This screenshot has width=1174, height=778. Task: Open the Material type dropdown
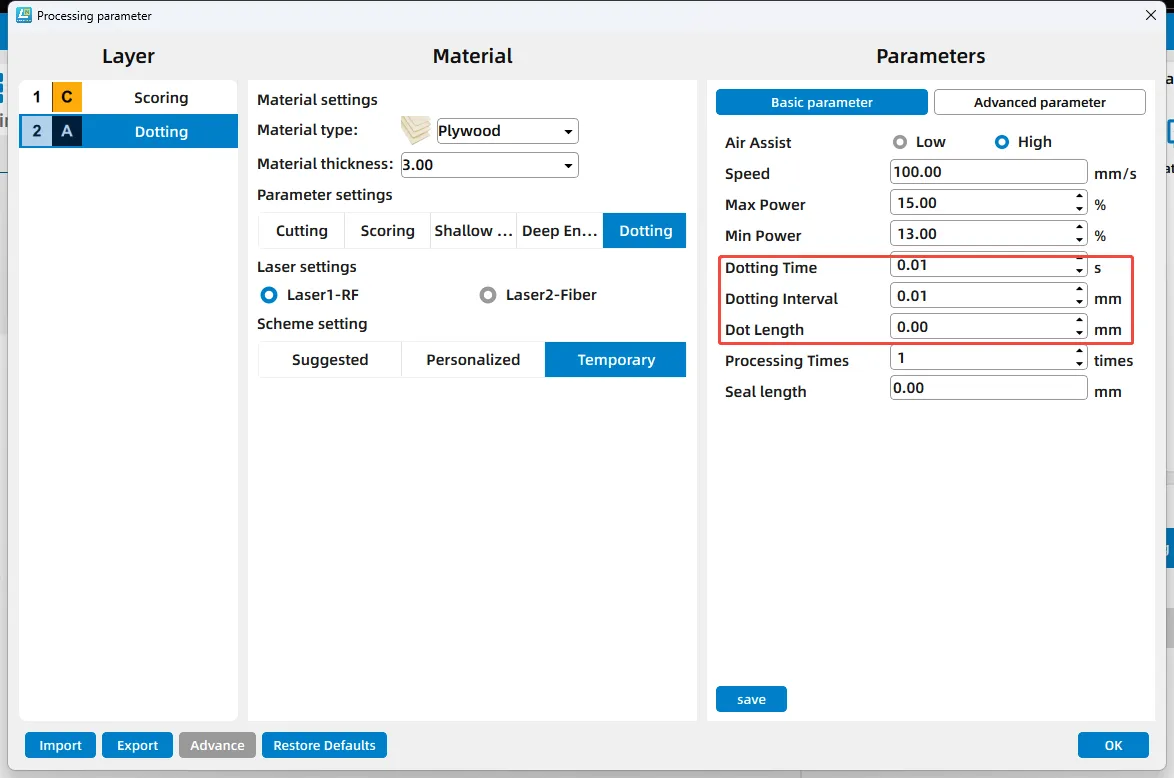coord(508,131)
